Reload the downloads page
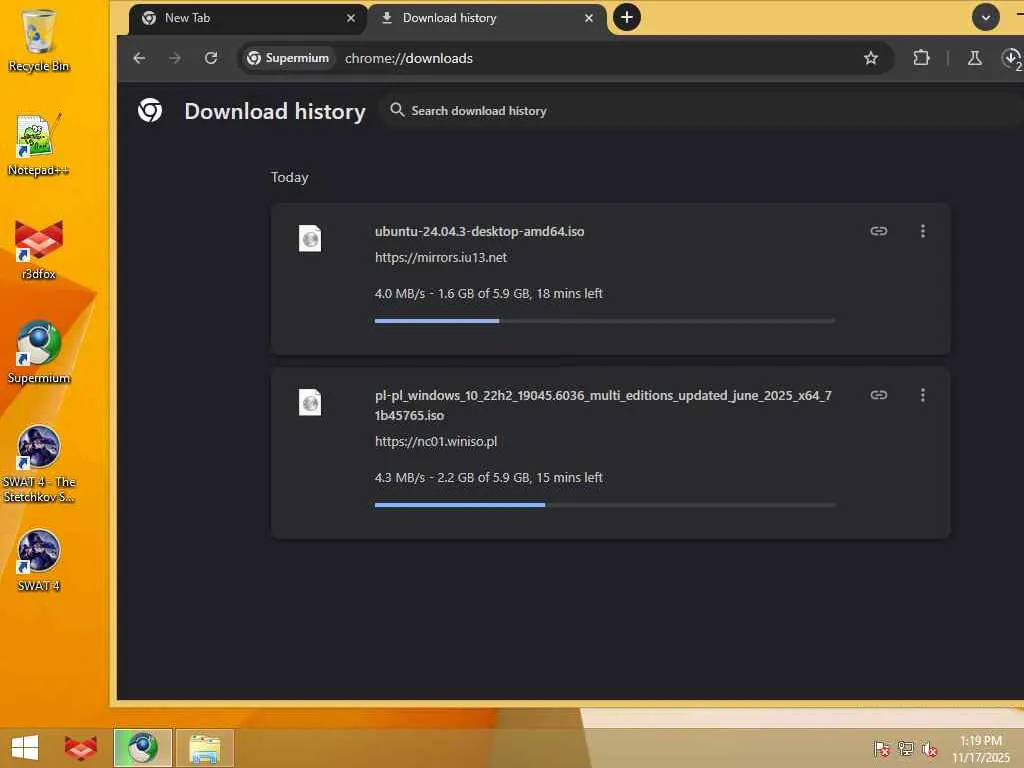The width and height of the screenshot is (1024, 768). click(x=211, y=58)
